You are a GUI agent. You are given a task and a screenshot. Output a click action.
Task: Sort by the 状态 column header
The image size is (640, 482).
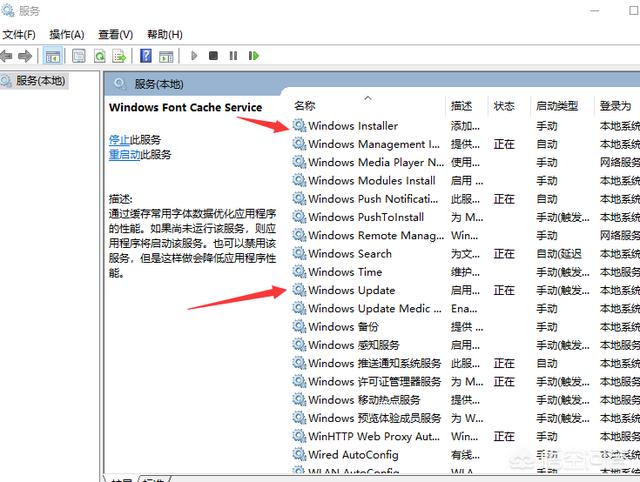(x=504, y=106)
